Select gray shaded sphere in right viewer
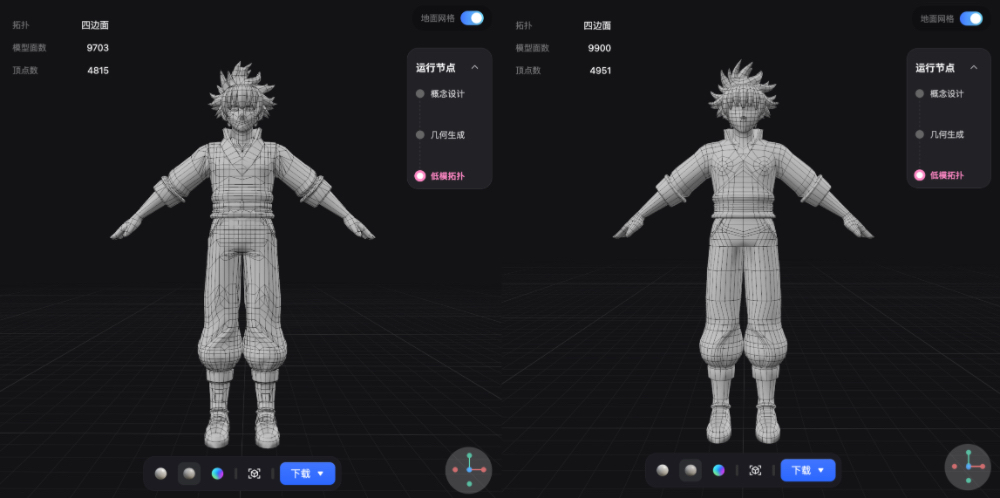Screen dimensions: 1000x498 pos(691,470)
